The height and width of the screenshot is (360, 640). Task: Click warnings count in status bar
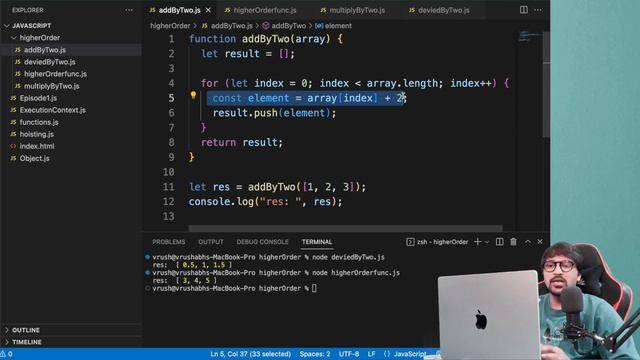point(7,354)
